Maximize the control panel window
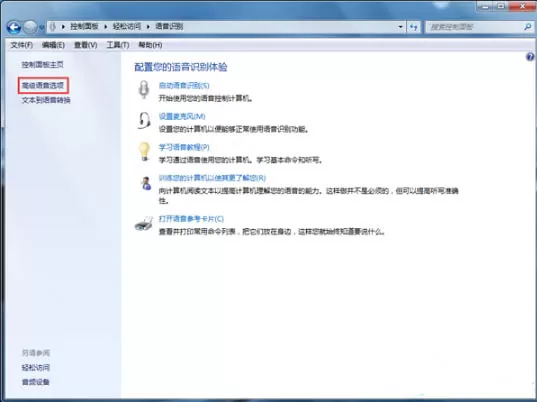Screen dimensions: 537x402 tap(501, 6)
